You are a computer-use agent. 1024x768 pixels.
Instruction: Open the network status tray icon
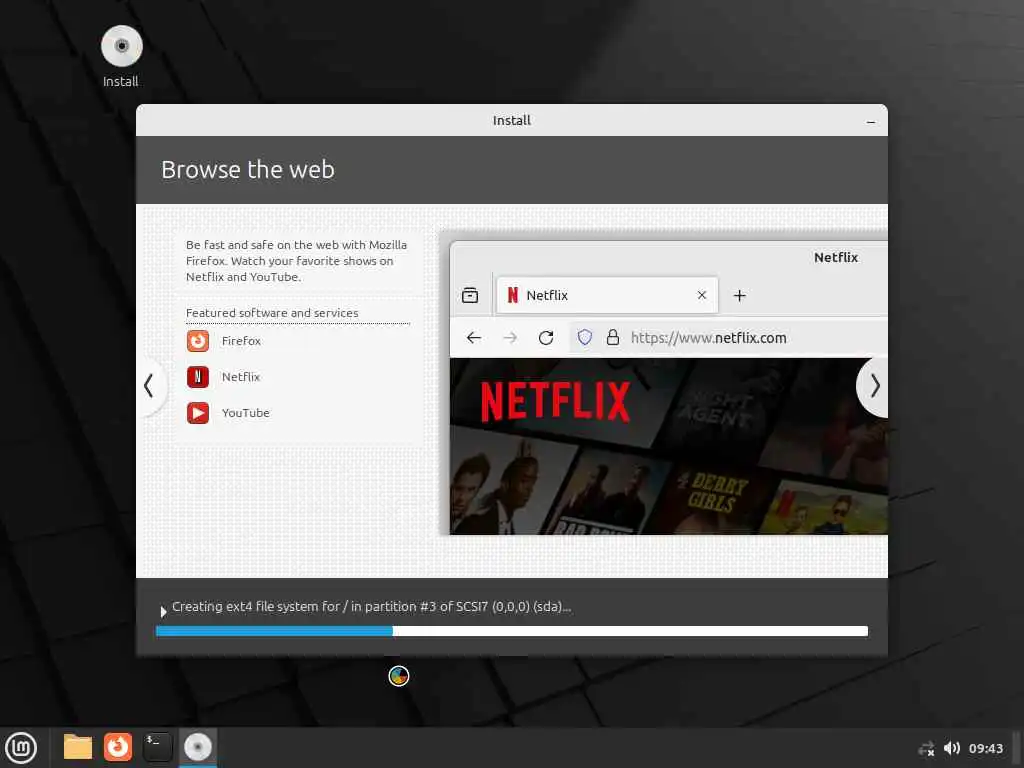tap(926, 748)
